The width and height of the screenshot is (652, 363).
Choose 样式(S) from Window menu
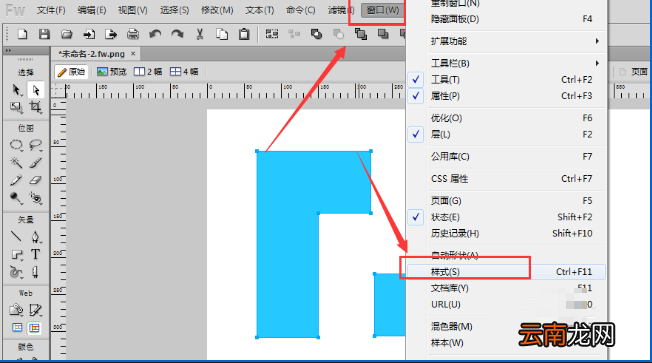(506, 272)
